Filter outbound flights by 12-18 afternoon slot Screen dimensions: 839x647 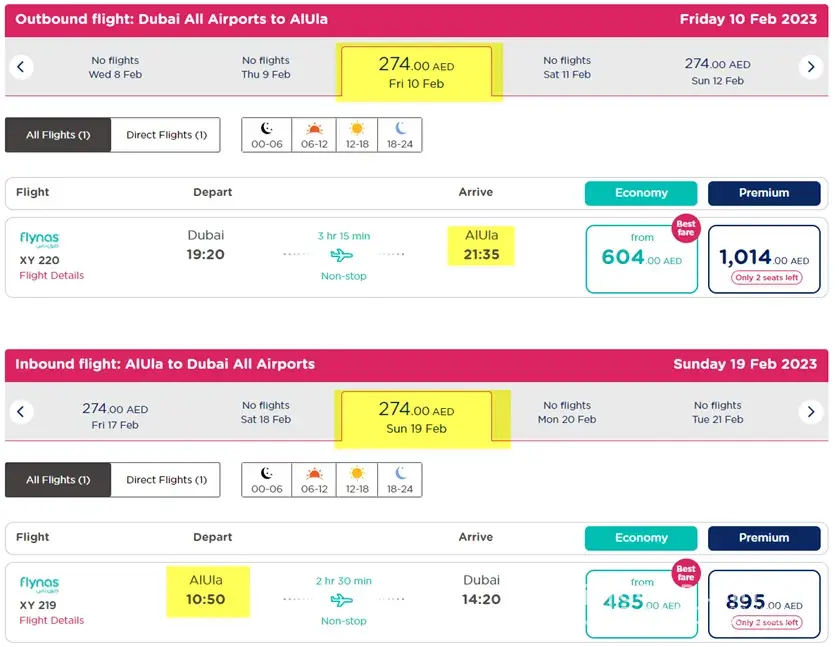357,135
